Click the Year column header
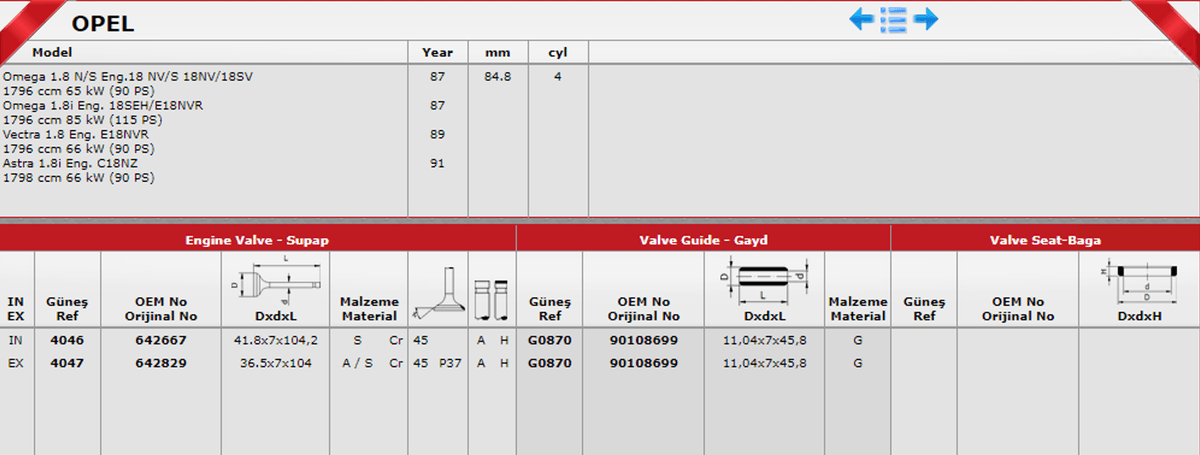The height and width of the screenshot is (455, 1200). coord(437,52)
